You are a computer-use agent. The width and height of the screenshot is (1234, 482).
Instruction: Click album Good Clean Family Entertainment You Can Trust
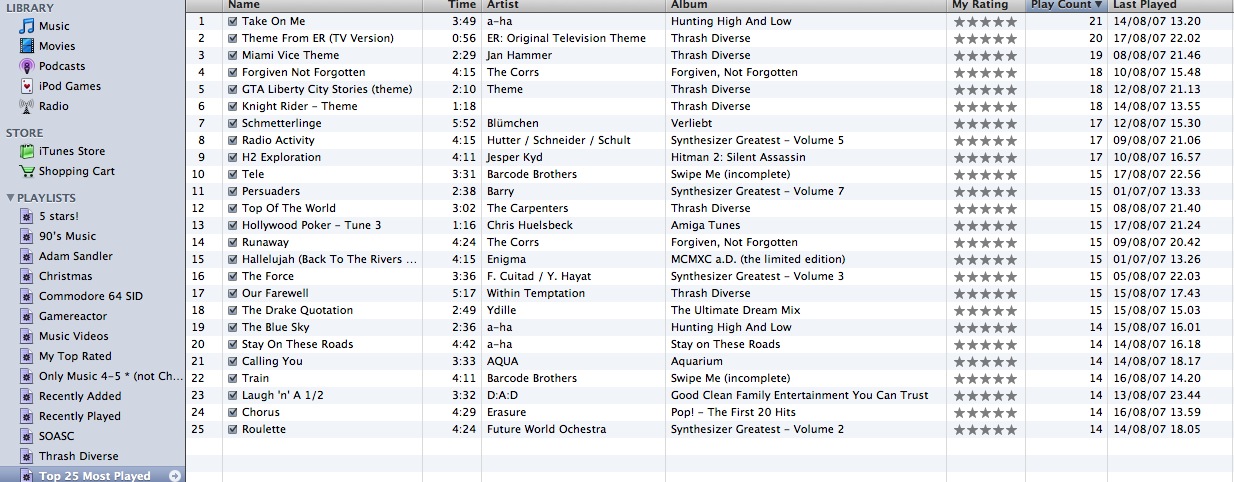point(800,395)
